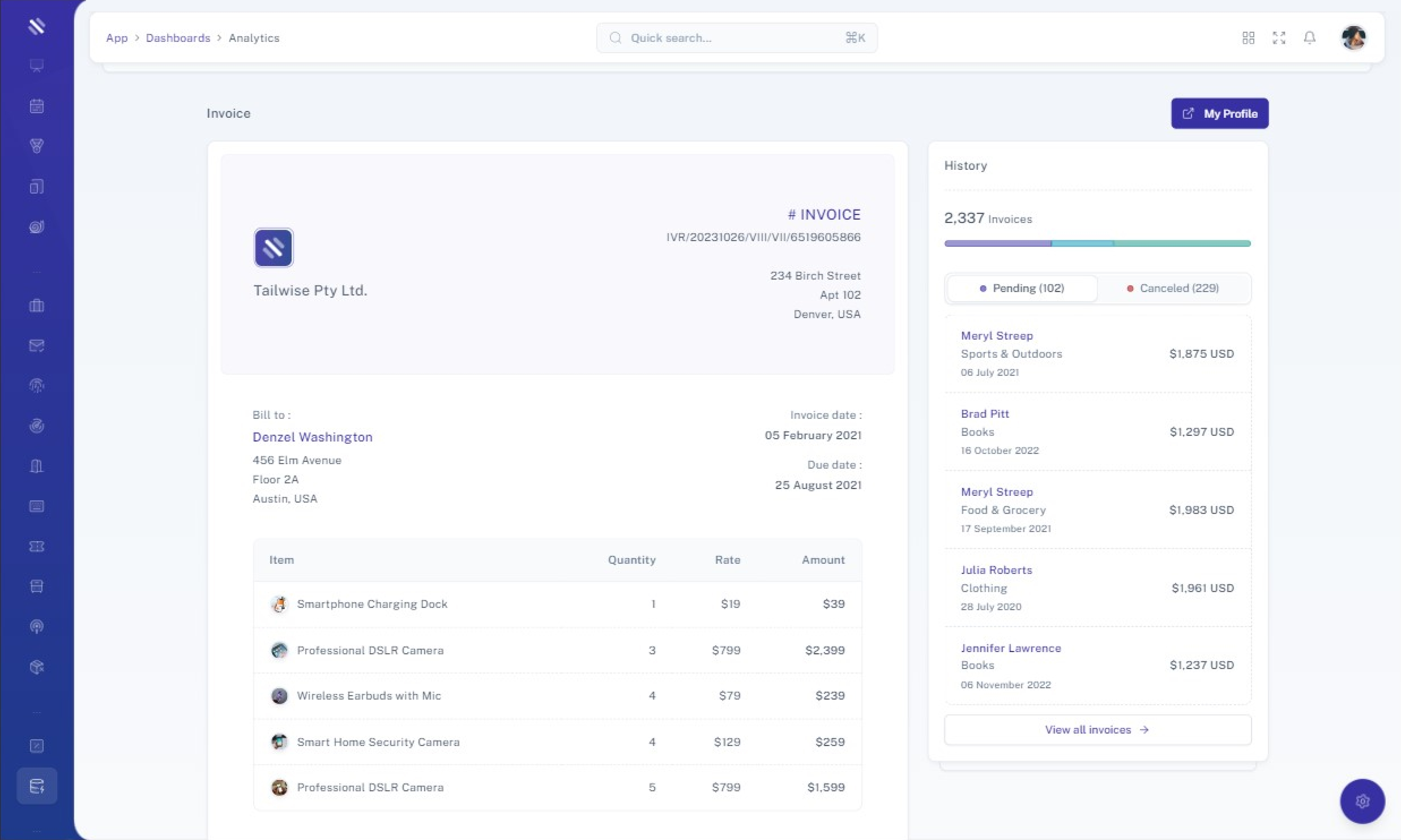This screenshot has width=1401, height=840.
Task: Open the package box sidebar icon
Action: coord(37,667)
